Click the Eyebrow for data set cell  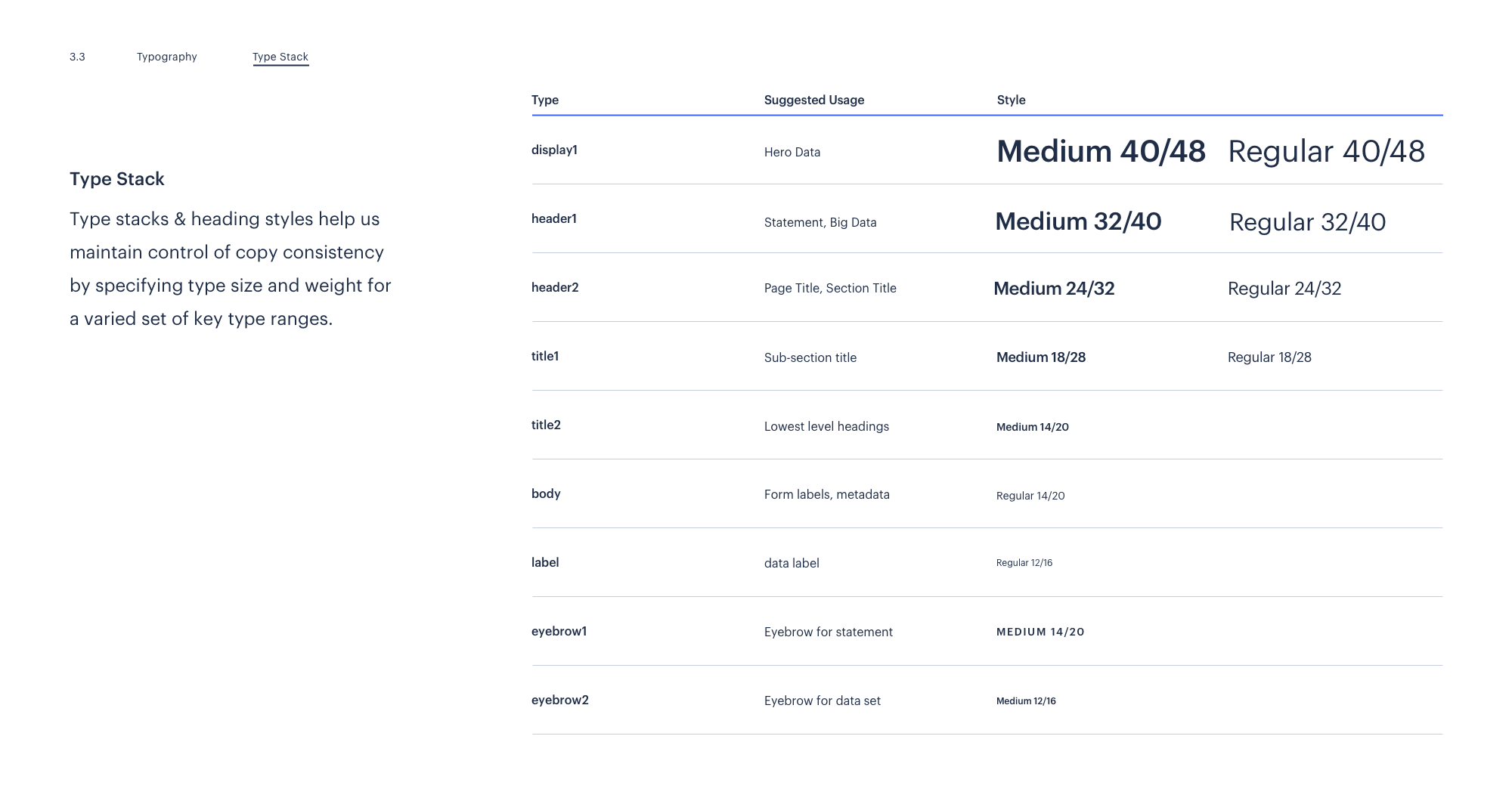pyautogui.click(x=822, y=700)
